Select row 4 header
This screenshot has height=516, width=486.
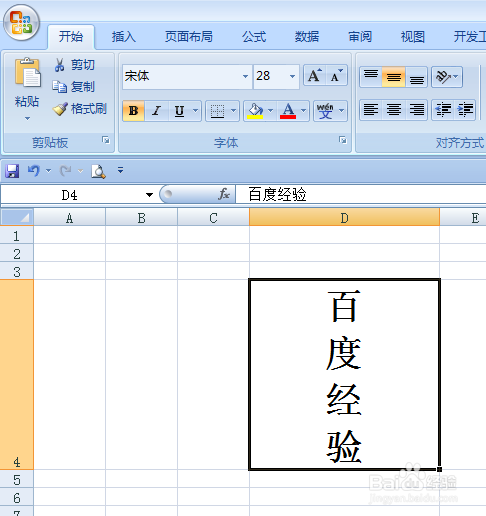coord(17,375)
